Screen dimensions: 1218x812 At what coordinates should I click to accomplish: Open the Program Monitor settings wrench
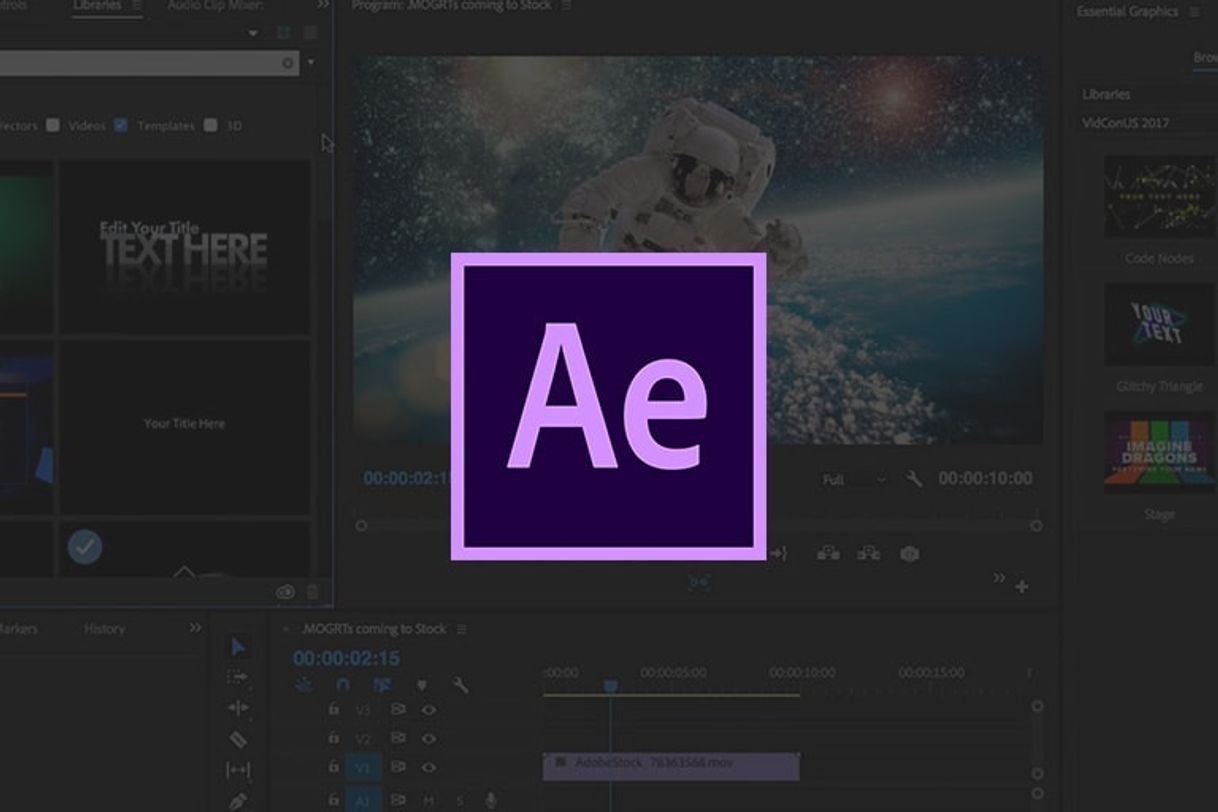[x=913, y=481]
